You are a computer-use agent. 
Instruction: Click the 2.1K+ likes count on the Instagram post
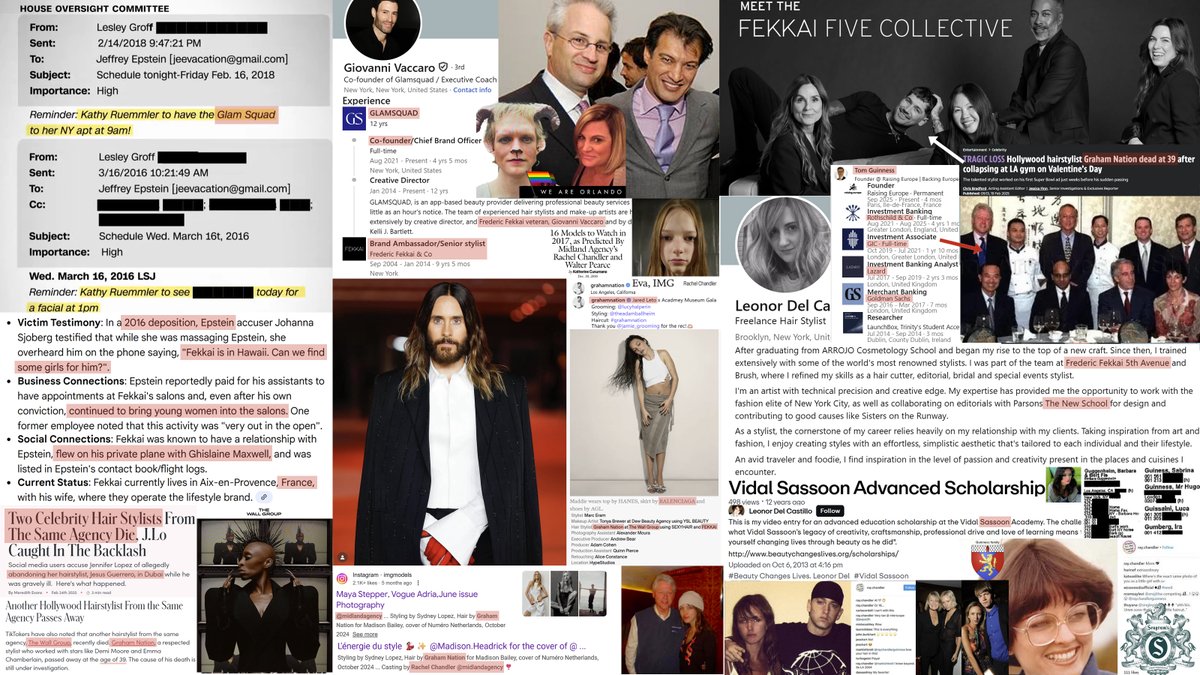click(x=363, y=581)
